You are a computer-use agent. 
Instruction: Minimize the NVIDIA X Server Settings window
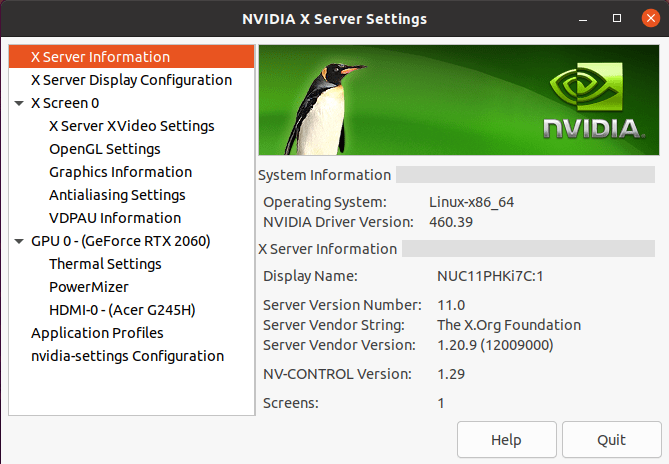(583, 19)
